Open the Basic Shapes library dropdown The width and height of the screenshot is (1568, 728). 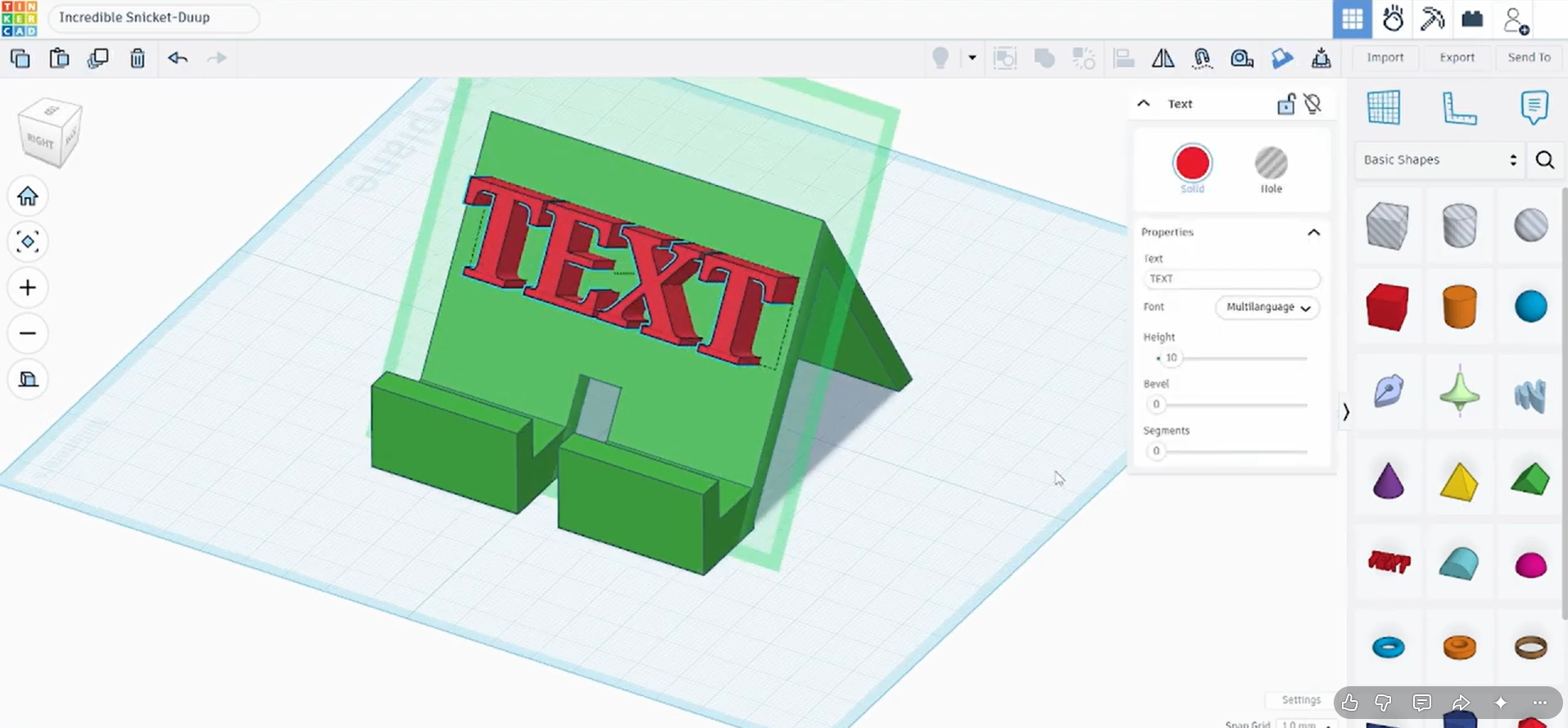click(x=1439, y=160)
